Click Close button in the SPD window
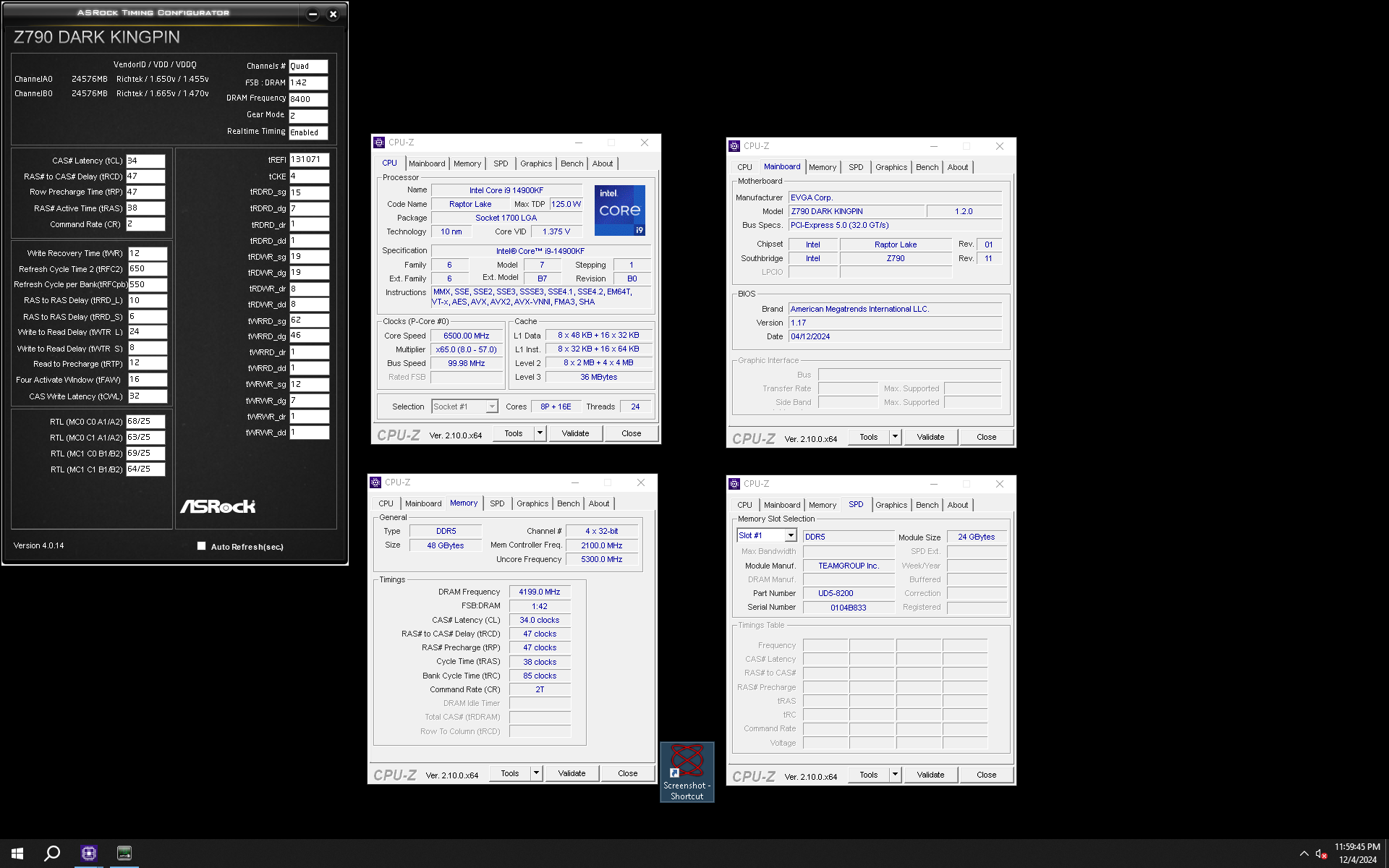Image resolution: width=1389 pixels, height=868 pixels. pyautogui.click(x=986, y=775)
